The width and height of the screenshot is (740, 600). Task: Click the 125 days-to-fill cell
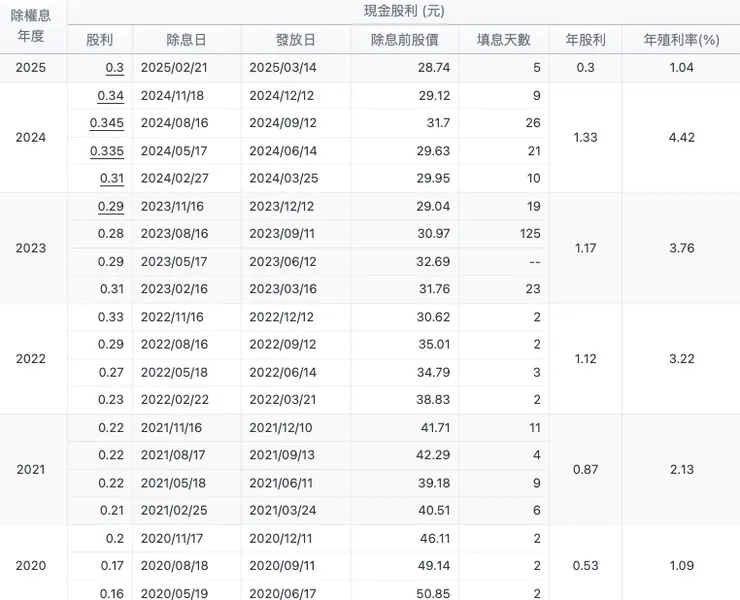(x=529, y=233)
